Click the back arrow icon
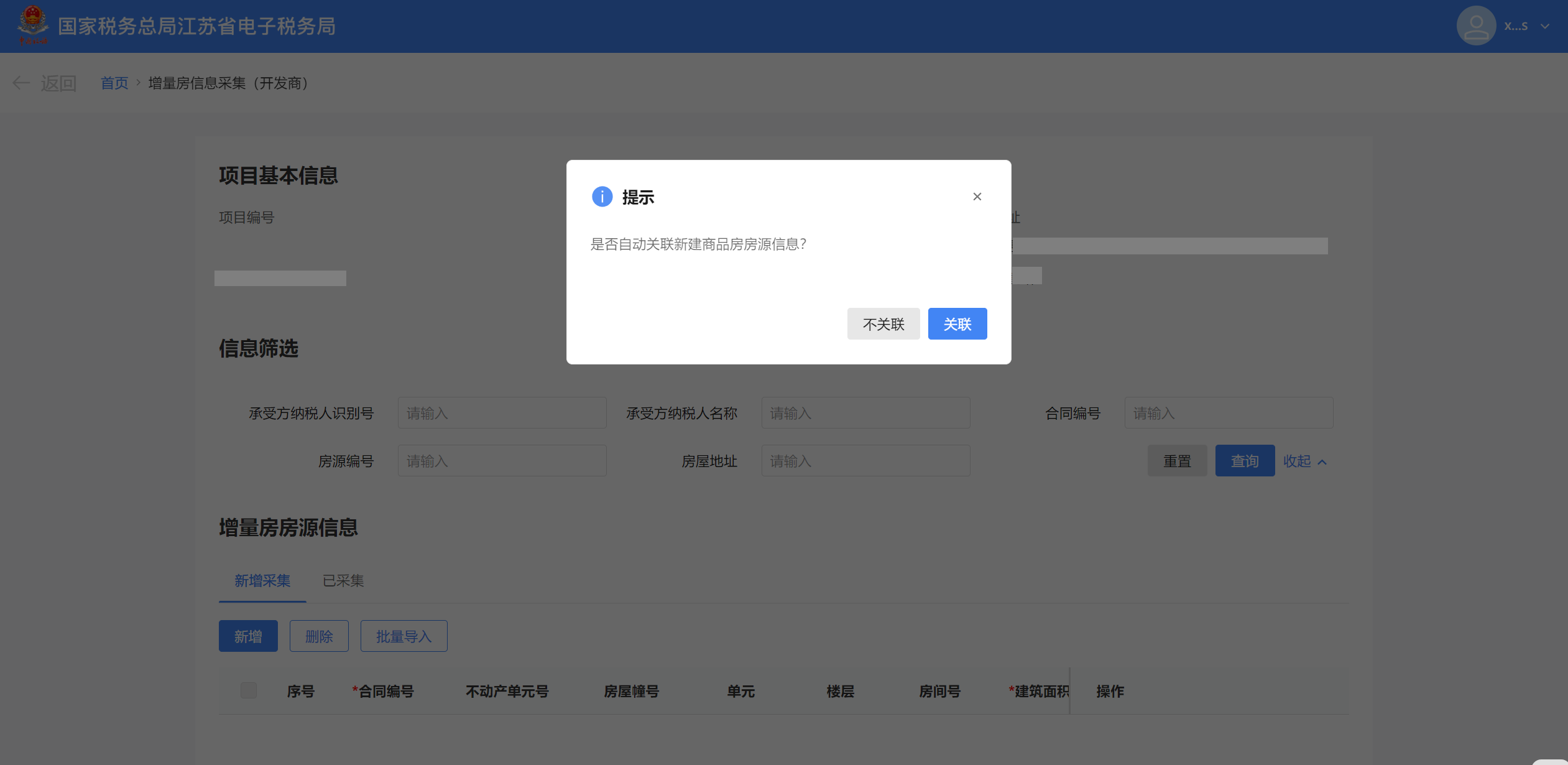Image resolution: width=1568 pixels, height=765 pixels. [x=21, y=83]
